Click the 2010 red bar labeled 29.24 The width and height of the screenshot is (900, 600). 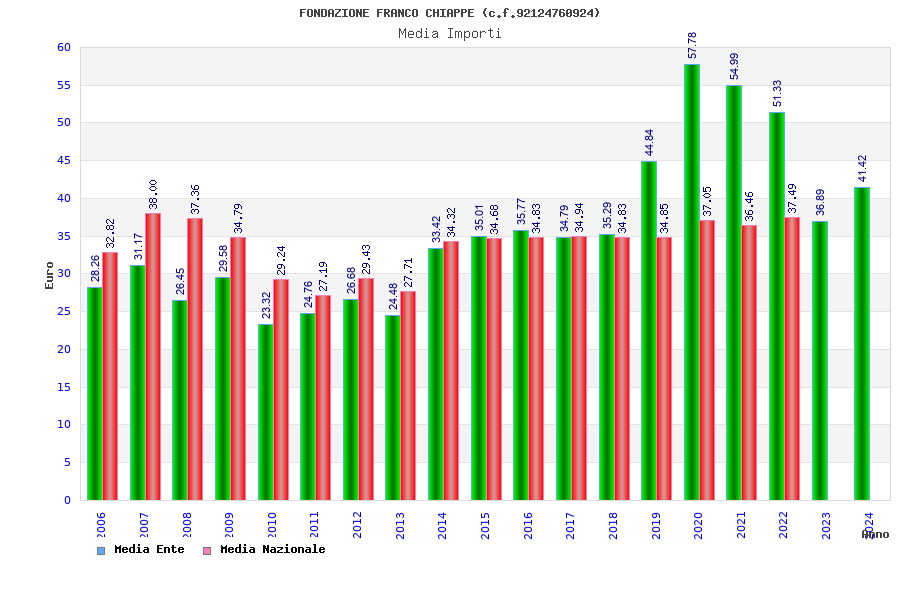[281, 389]
